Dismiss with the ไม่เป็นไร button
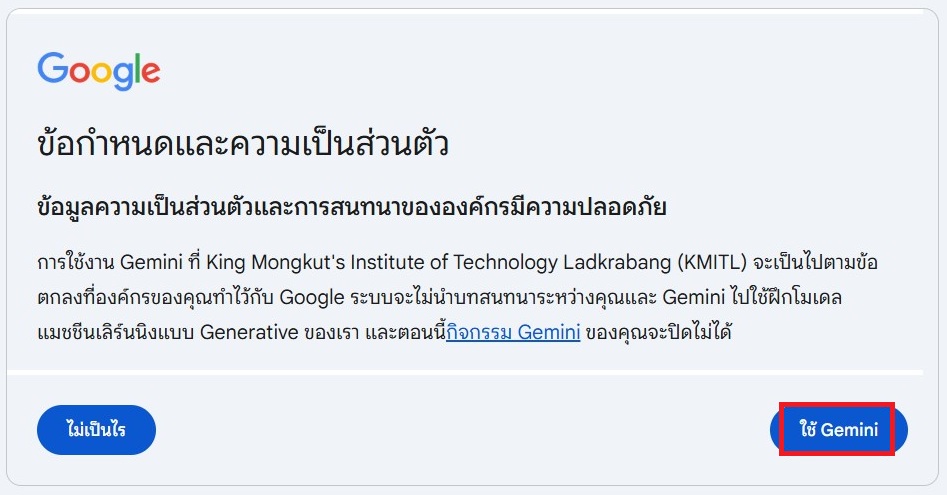 [96, 430]
